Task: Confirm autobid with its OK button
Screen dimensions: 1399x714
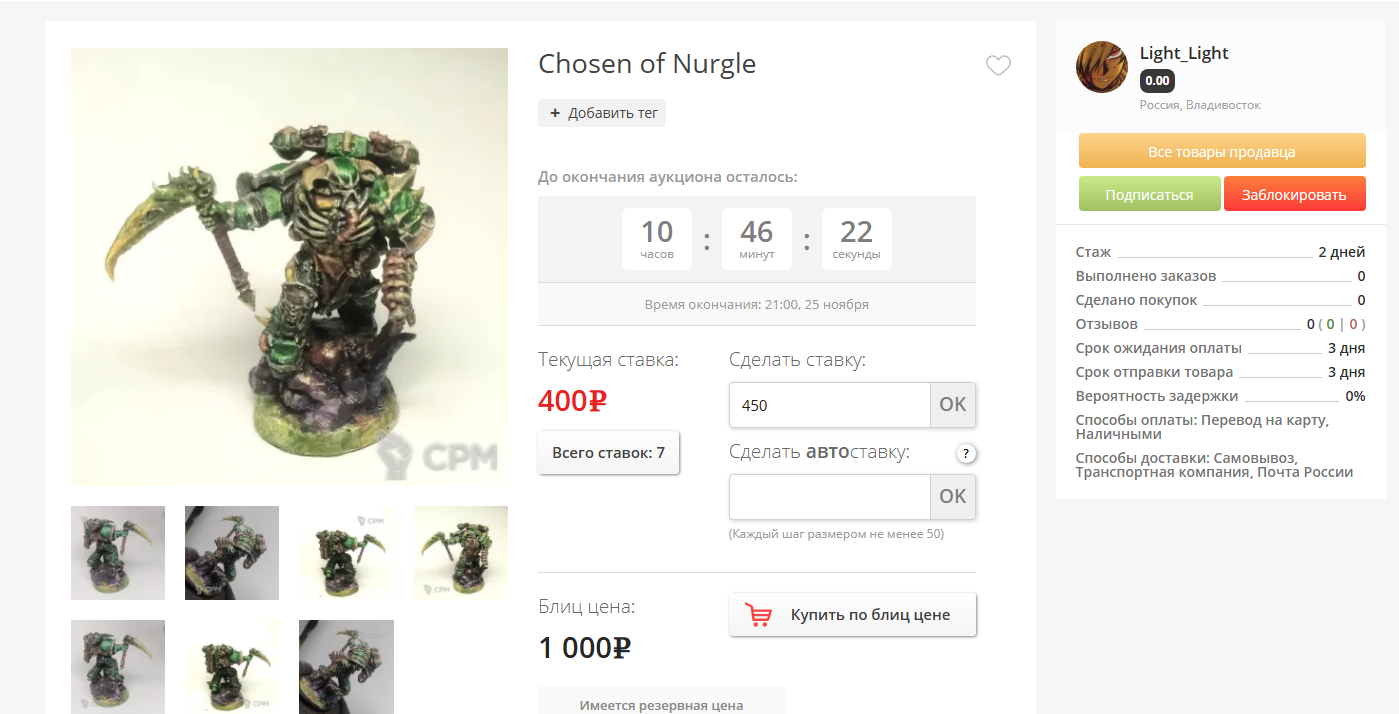Action: (953, 497)
